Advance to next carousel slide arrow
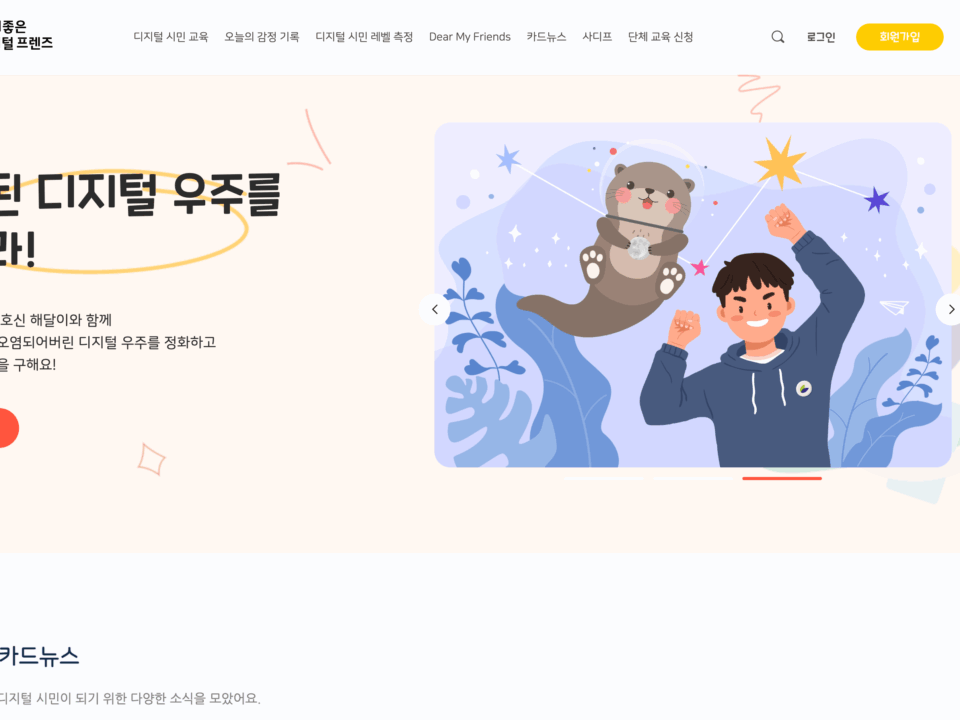The width and height of the screenshot is (960, 720). (x=950, y=309)
